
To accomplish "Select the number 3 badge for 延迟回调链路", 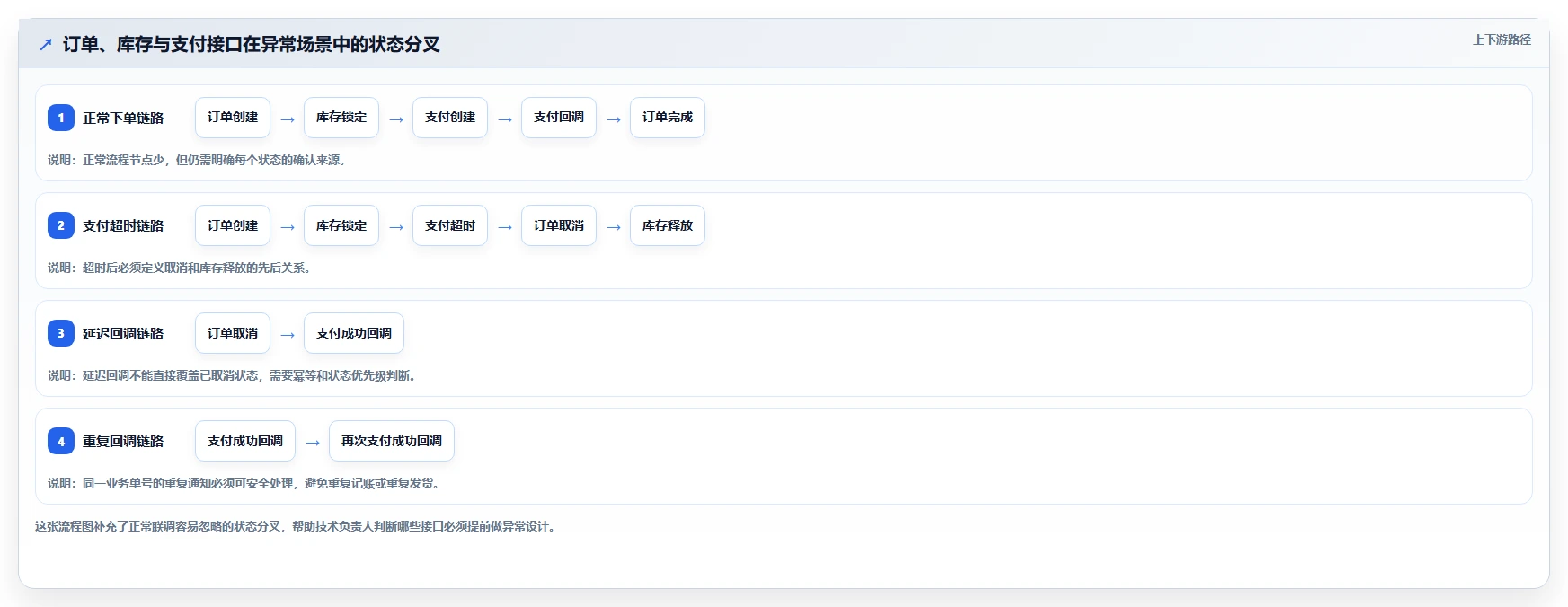I will [x=61, y=333].
